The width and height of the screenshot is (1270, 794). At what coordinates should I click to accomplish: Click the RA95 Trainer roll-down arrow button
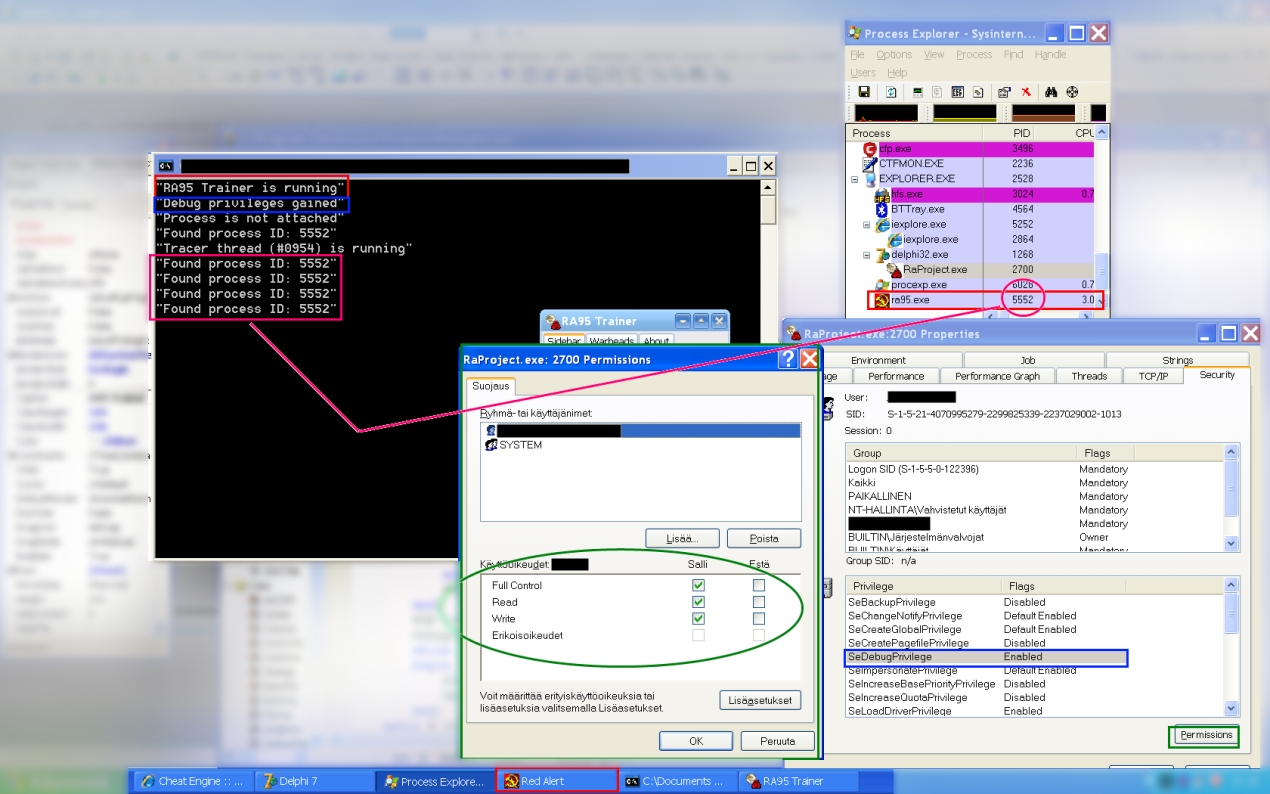(x=683, y=321)
